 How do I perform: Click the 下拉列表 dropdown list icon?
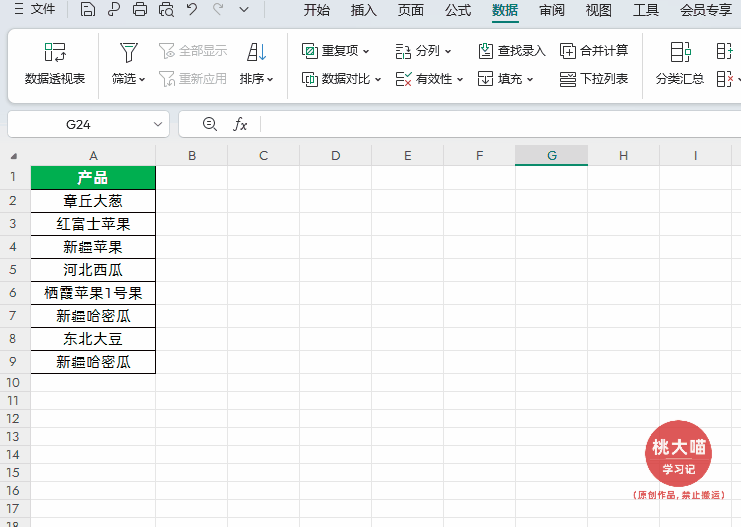click(568, 79)
